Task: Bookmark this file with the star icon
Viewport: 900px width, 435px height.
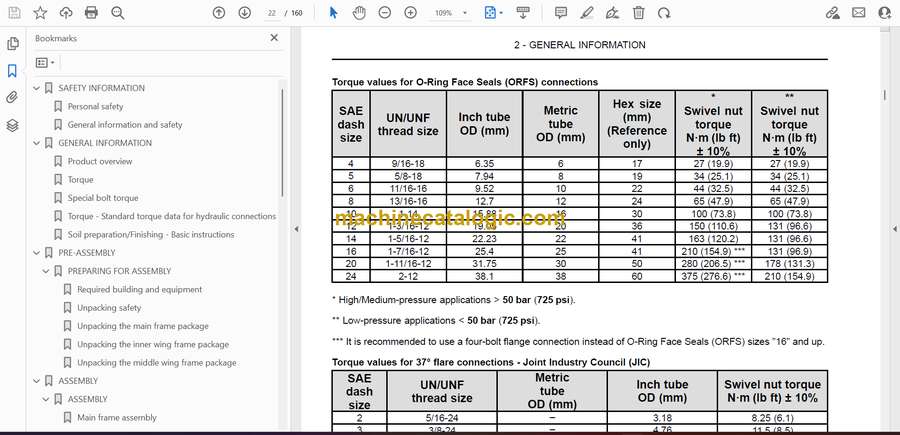Action: click(x=40, y=13)
